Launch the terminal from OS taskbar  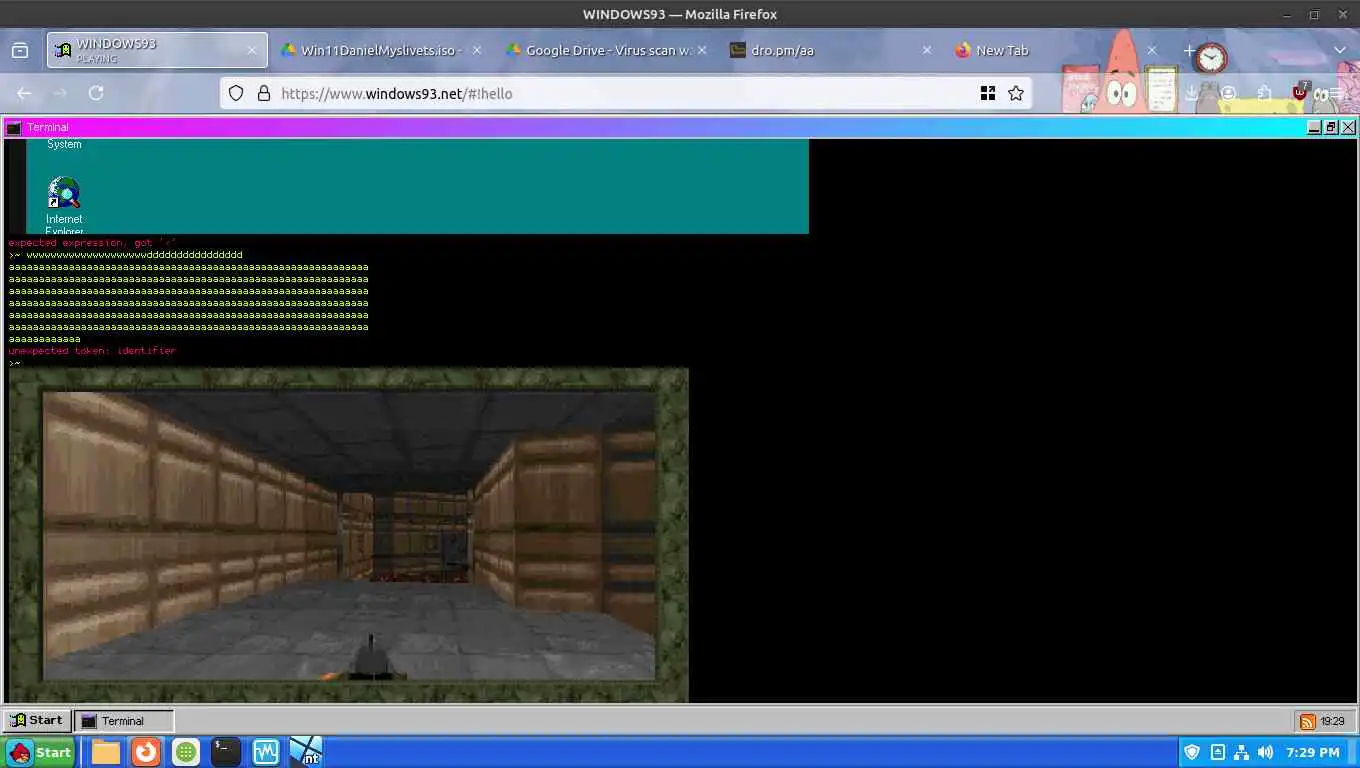point(226,752)
